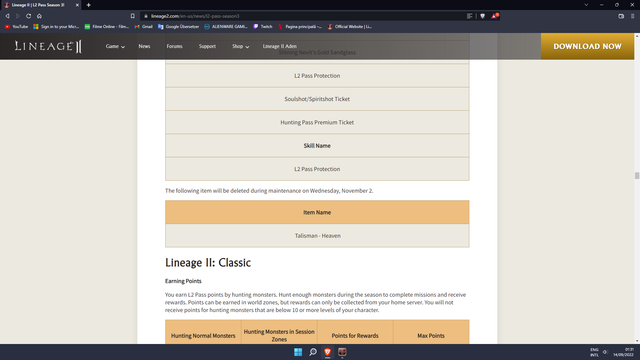The image size is (640, 360).
Task: Click the Earning Points subheading
Action: tap(183, 281)
